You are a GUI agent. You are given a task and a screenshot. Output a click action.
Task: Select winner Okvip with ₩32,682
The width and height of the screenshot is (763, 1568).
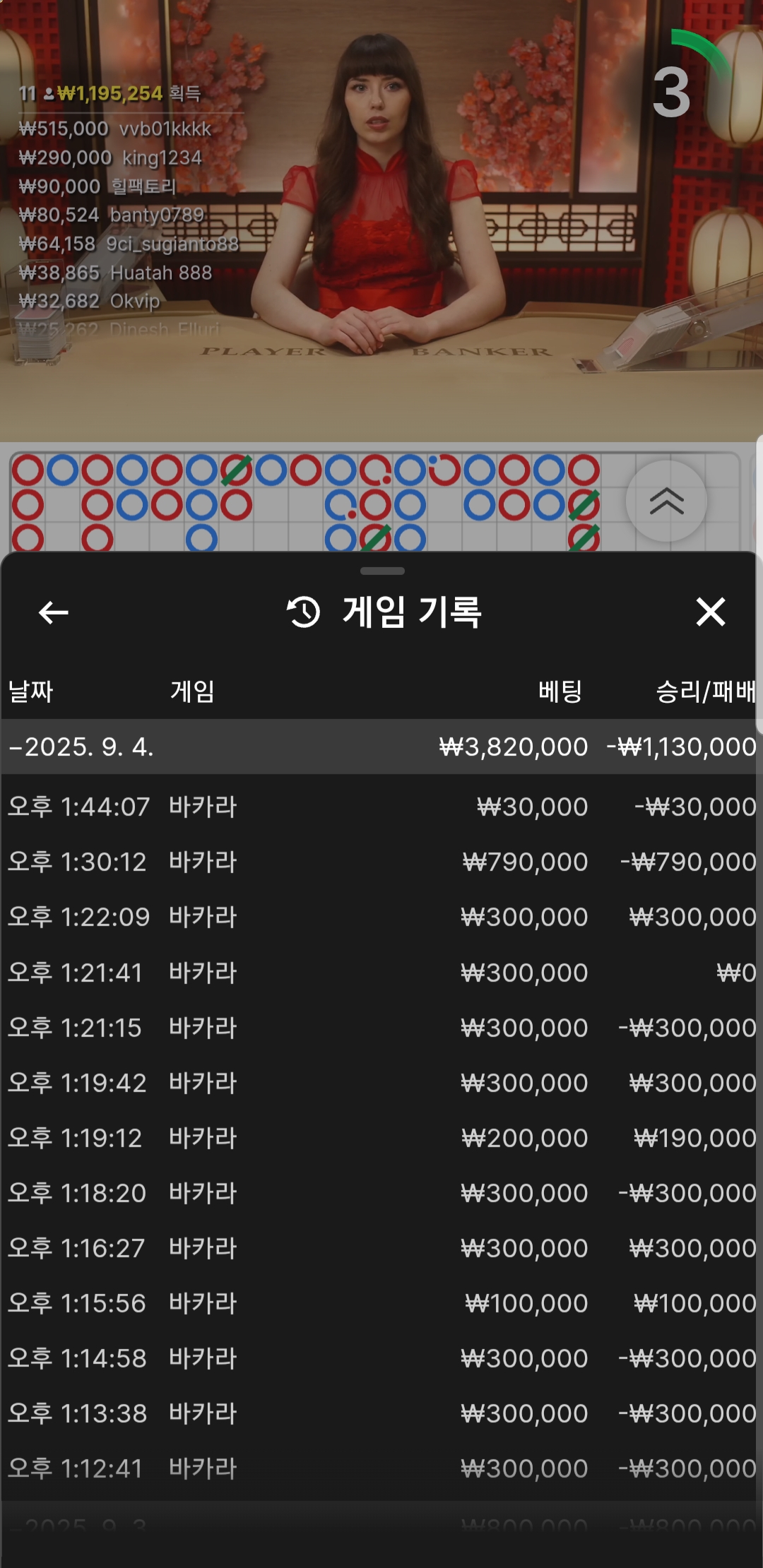click(90, 301)
